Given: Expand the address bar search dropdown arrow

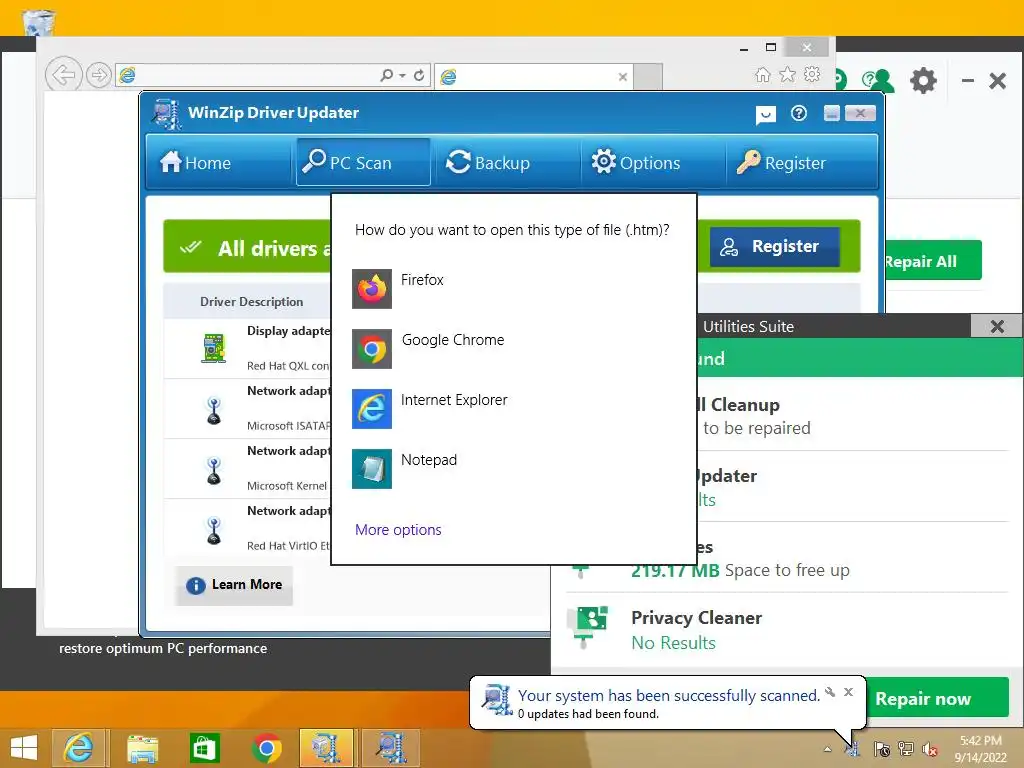Looking at the screenshot, I should 402,76.
